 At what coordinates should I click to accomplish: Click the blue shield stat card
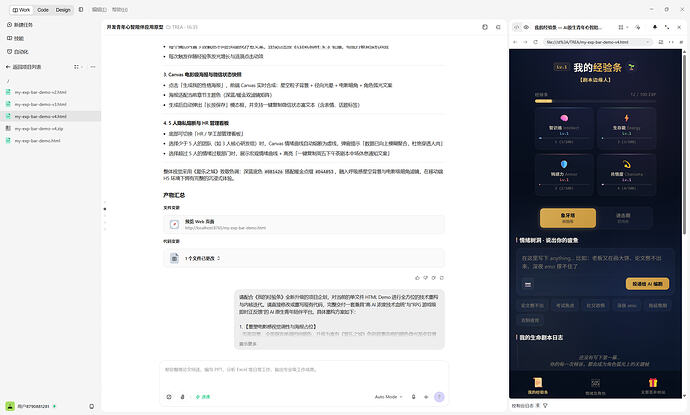[564, 174]
